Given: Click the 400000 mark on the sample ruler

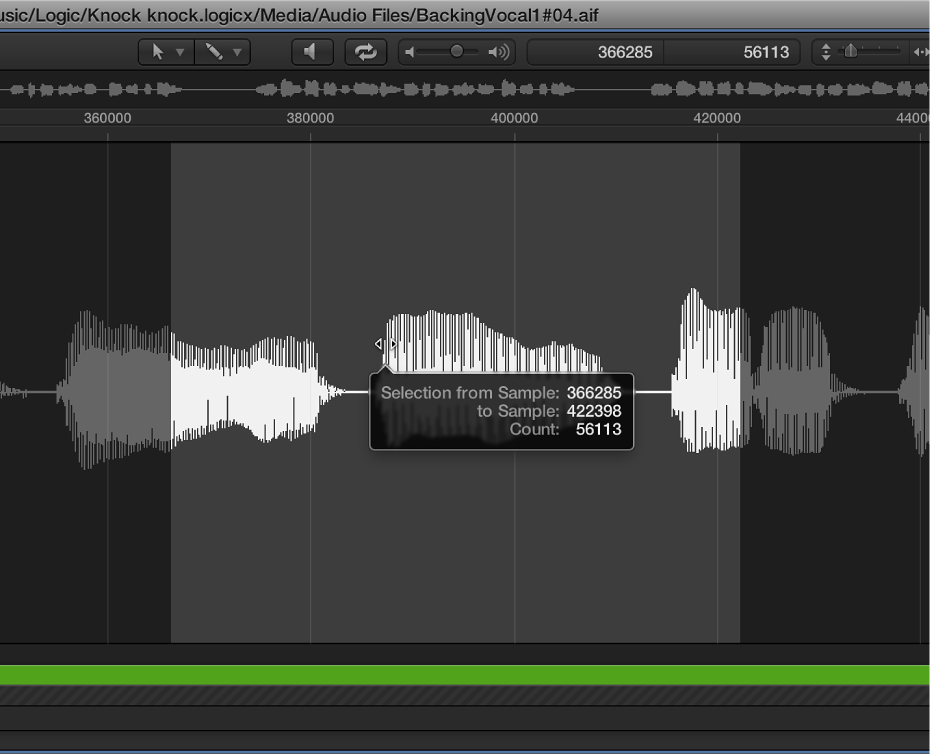Looking at the screenshot, I should 514,118.
